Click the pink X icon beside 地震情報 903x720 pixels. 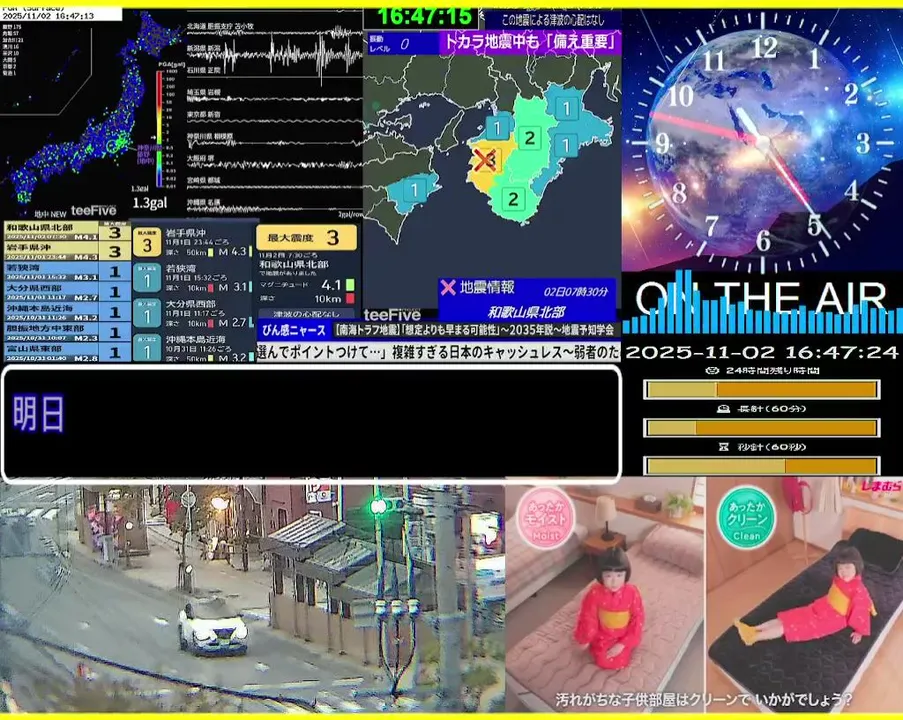(x=448, y=287)
